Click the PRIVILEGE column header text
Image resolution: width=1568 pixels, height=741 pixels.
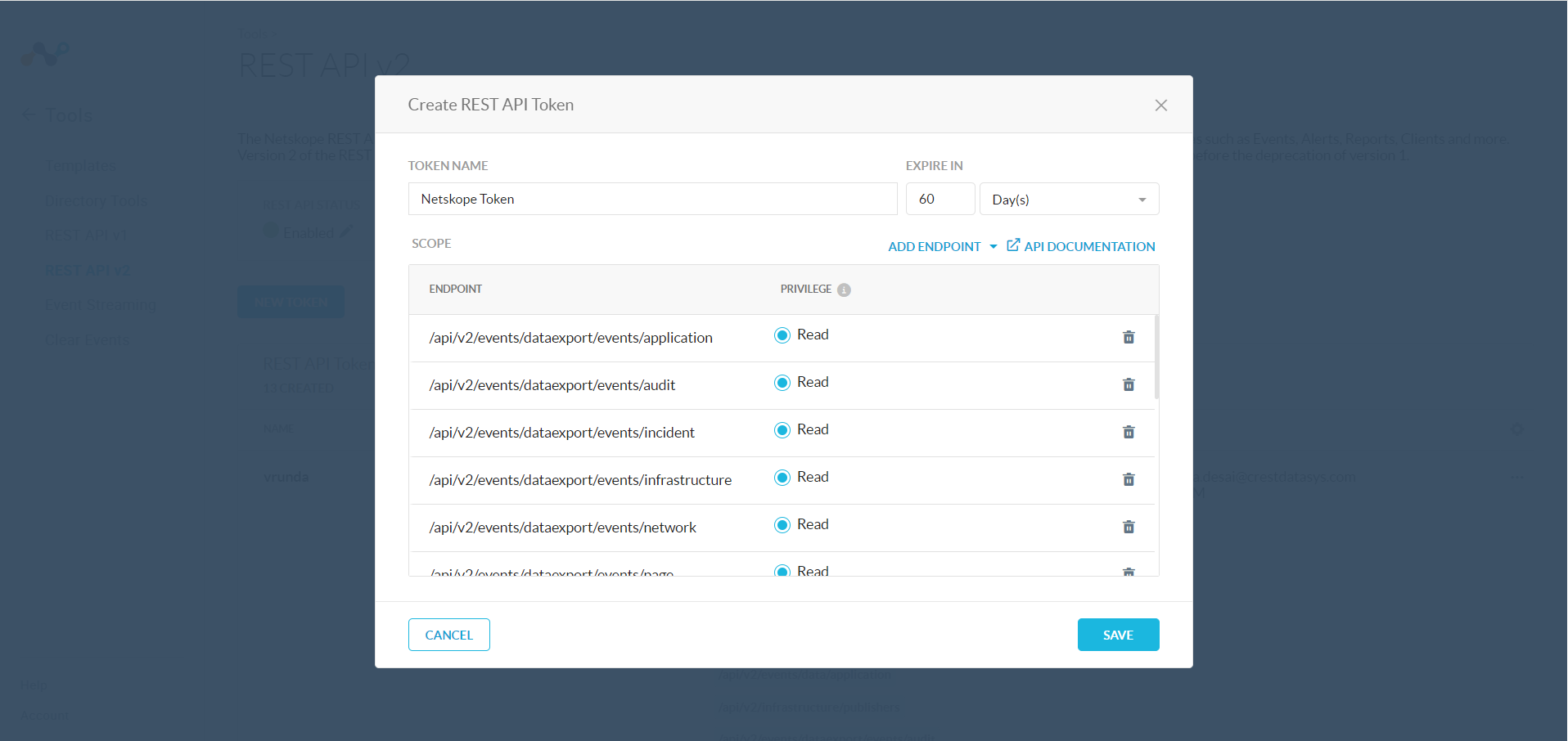coord(805,289)
